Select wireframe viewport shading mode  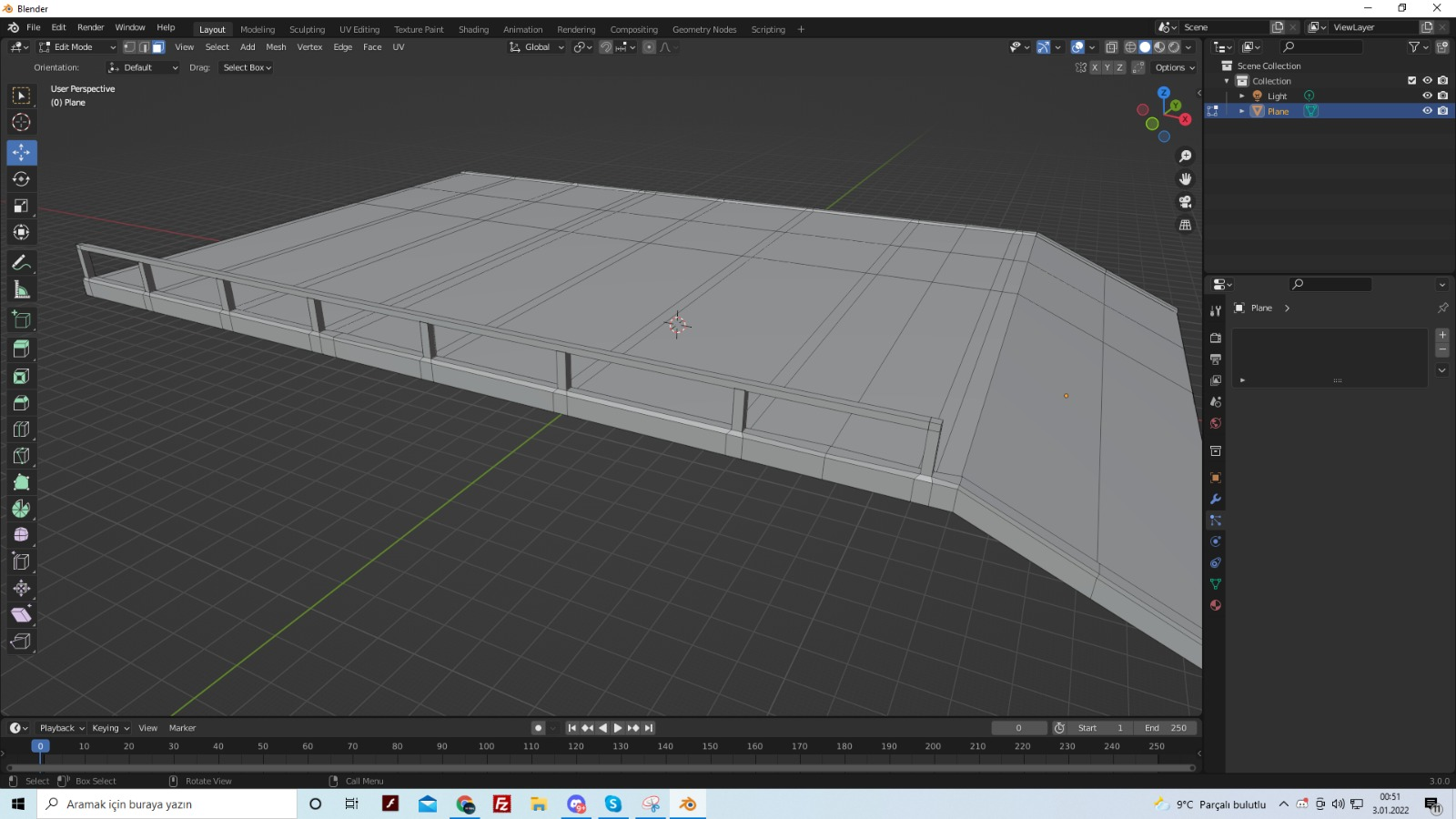tap(1130, 47)
